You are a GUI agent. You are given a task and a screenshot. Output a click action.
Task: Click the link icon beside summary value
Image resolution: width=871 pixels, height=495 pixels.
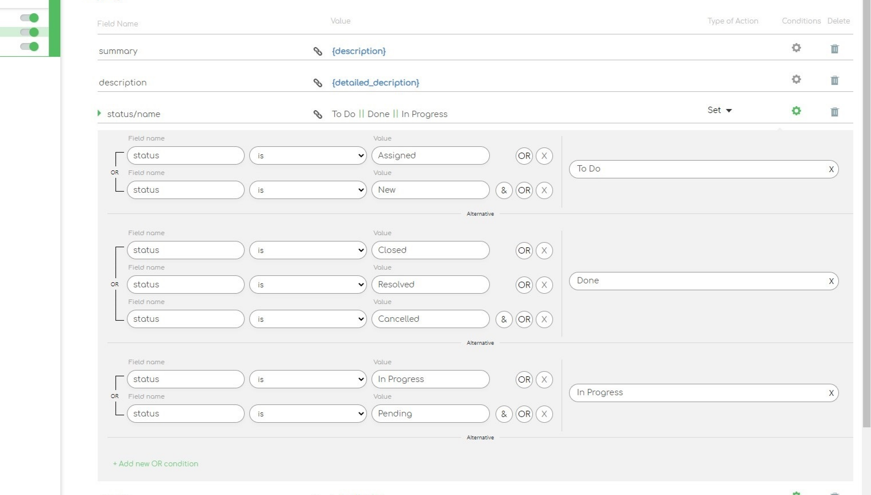click(318, 51)
